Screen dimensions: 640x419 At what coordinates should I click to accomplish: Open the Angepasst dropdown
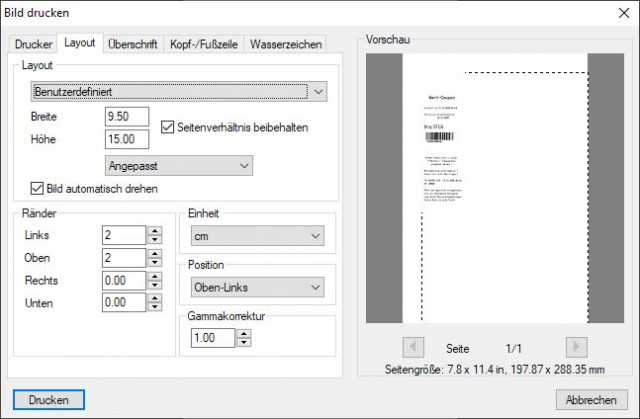pyautogui.click(x=179, y=166)
